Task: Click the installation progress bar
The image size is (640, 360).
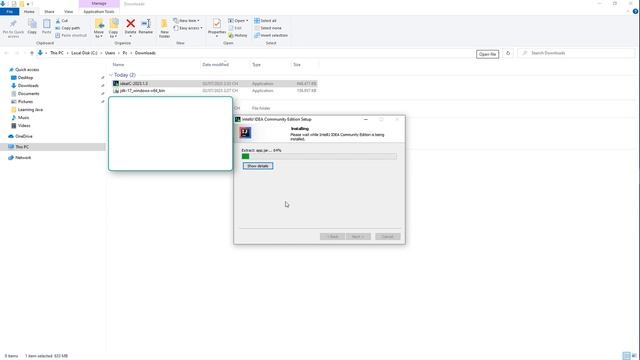Action: [319, 156]
